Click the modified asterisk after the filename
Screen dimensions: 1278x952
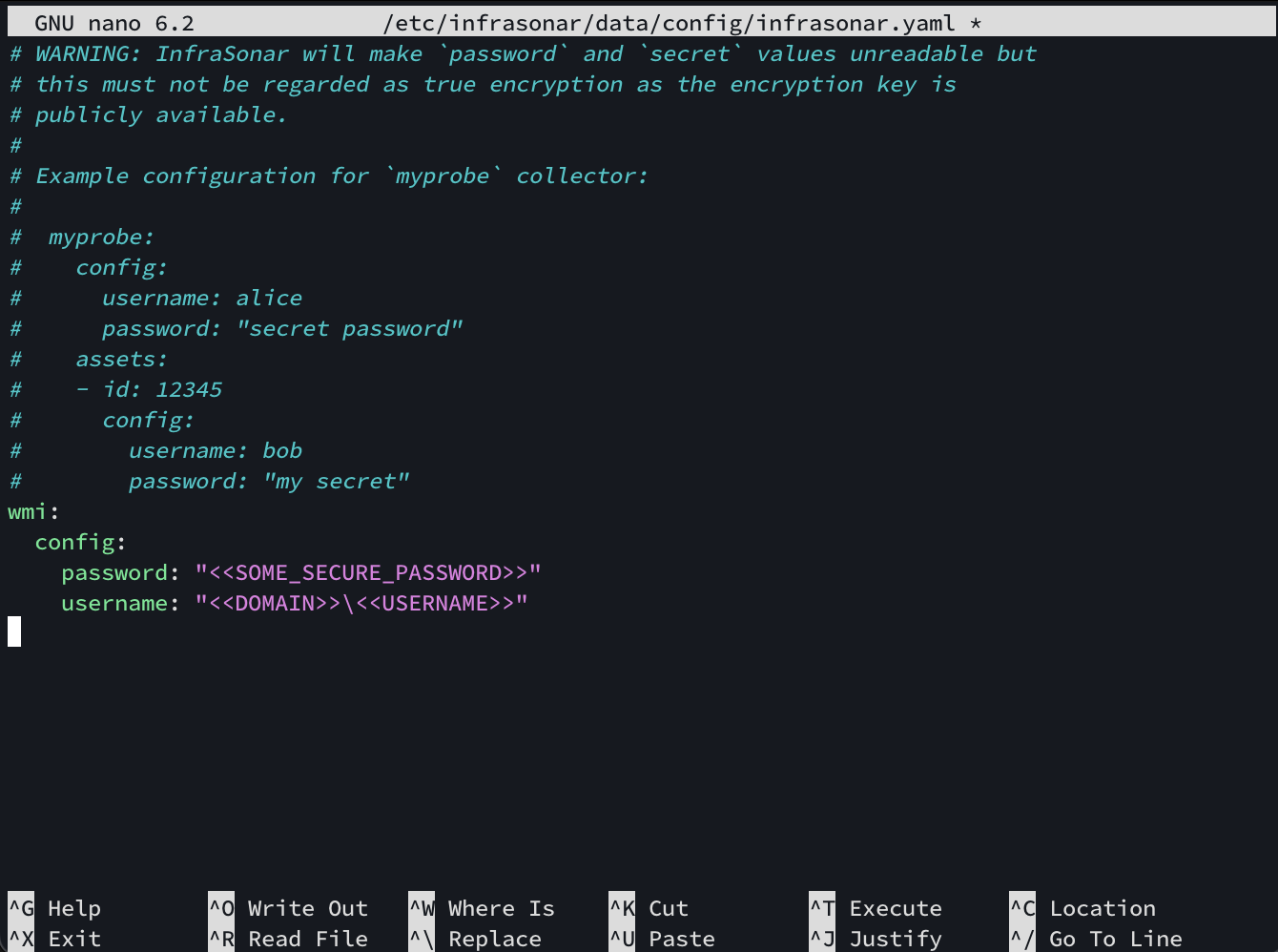976,23
